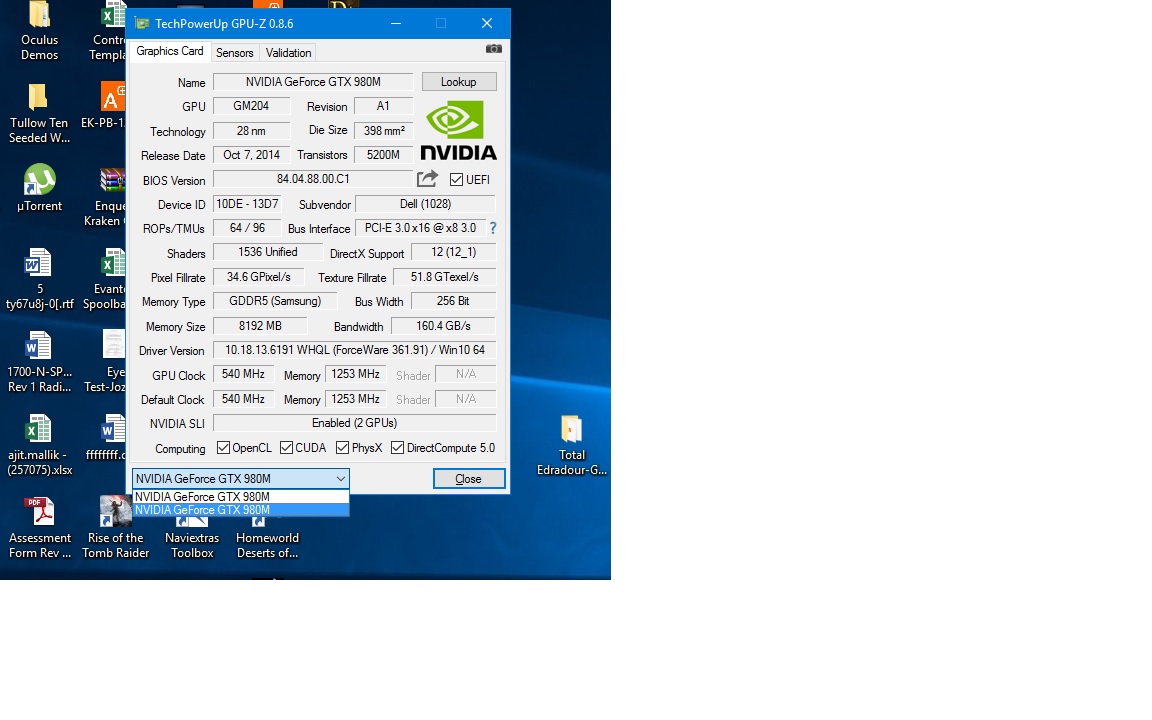The height and width of the screenshot is (720, 1152).
Task: Click the Texture Fillrate value 51.8 GTexel/s
Action: coord(444,277)
